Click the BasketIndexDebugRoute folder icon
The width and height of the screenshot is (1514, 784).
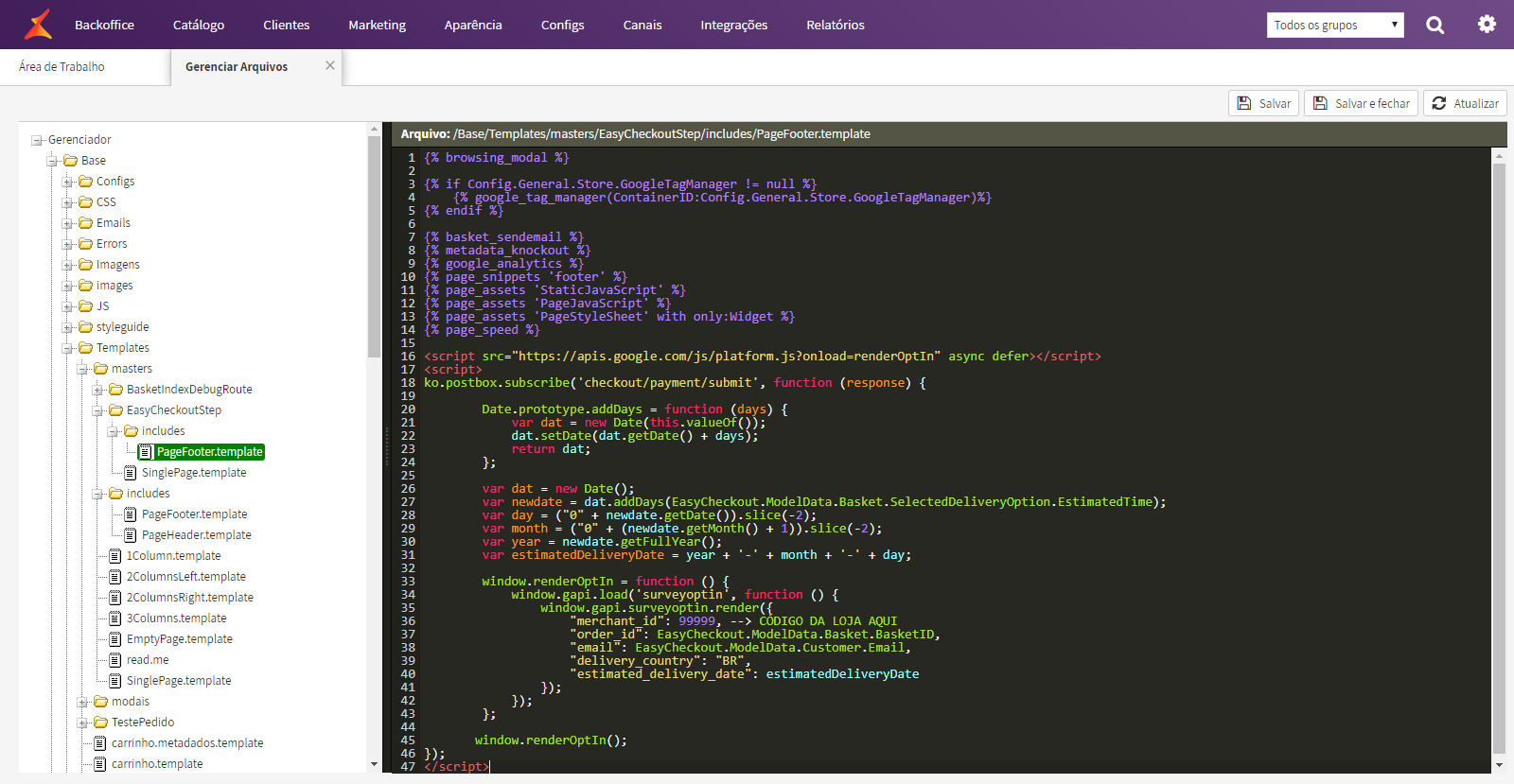pos(115,390)
